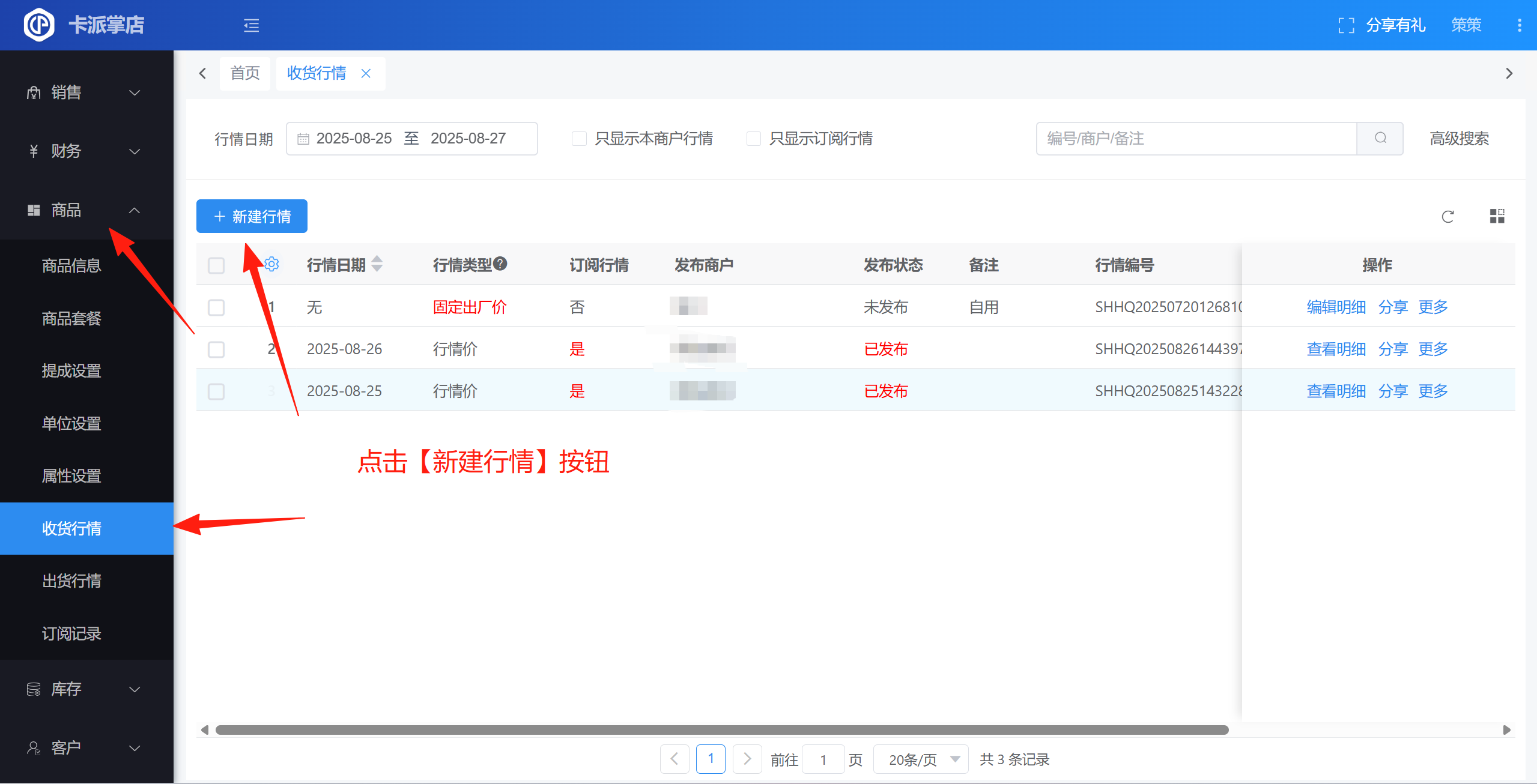Click the horizontal table scrollbar
The height and width of the screenshot is (784, 1537).
coord(721,730)
